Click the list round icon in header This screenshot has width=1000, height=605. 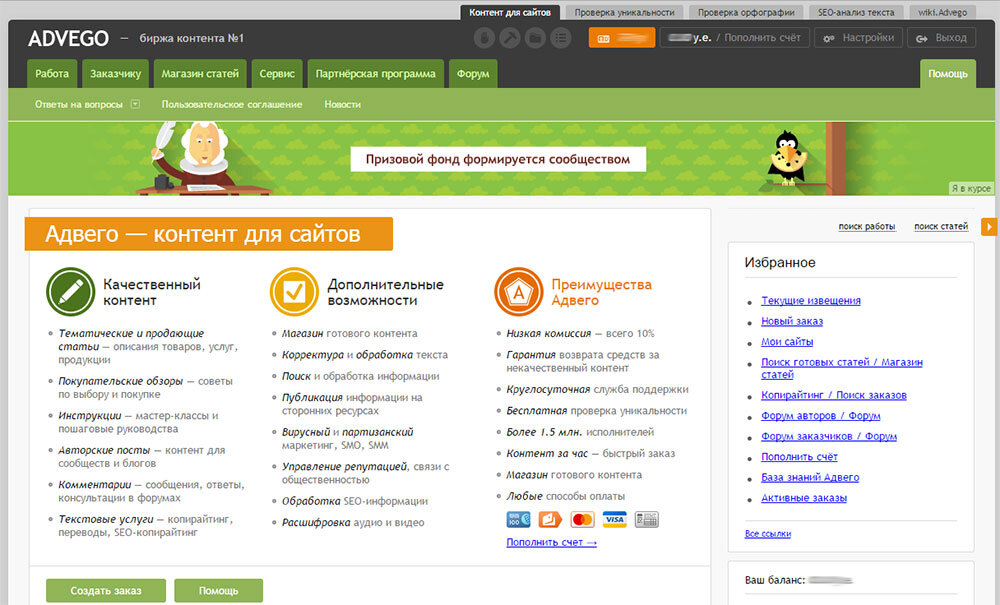[561, 38]
